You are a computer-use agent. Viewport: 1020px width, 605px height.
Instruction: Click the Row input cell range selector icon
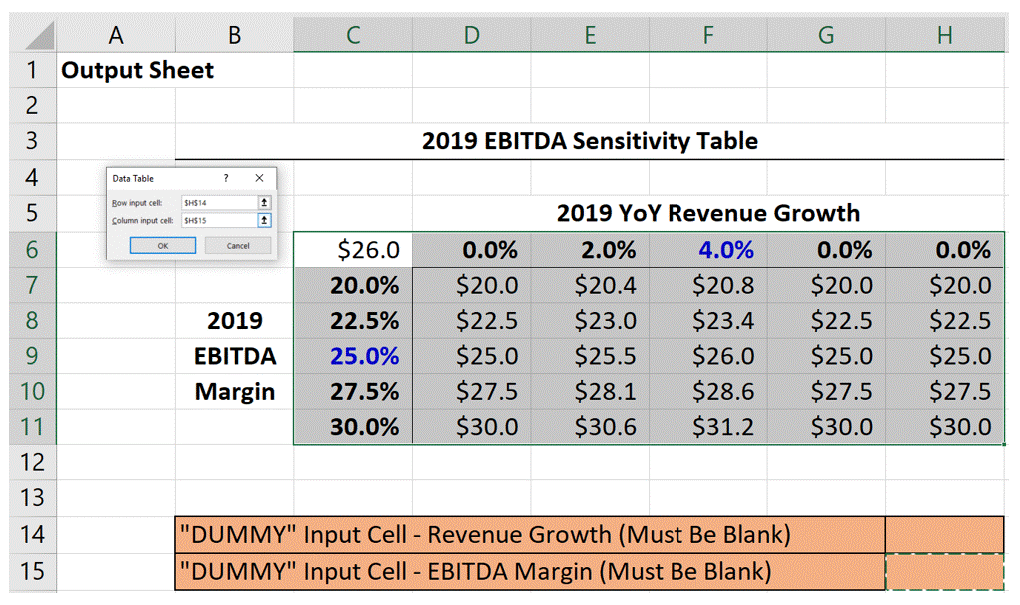click(264, 202)
